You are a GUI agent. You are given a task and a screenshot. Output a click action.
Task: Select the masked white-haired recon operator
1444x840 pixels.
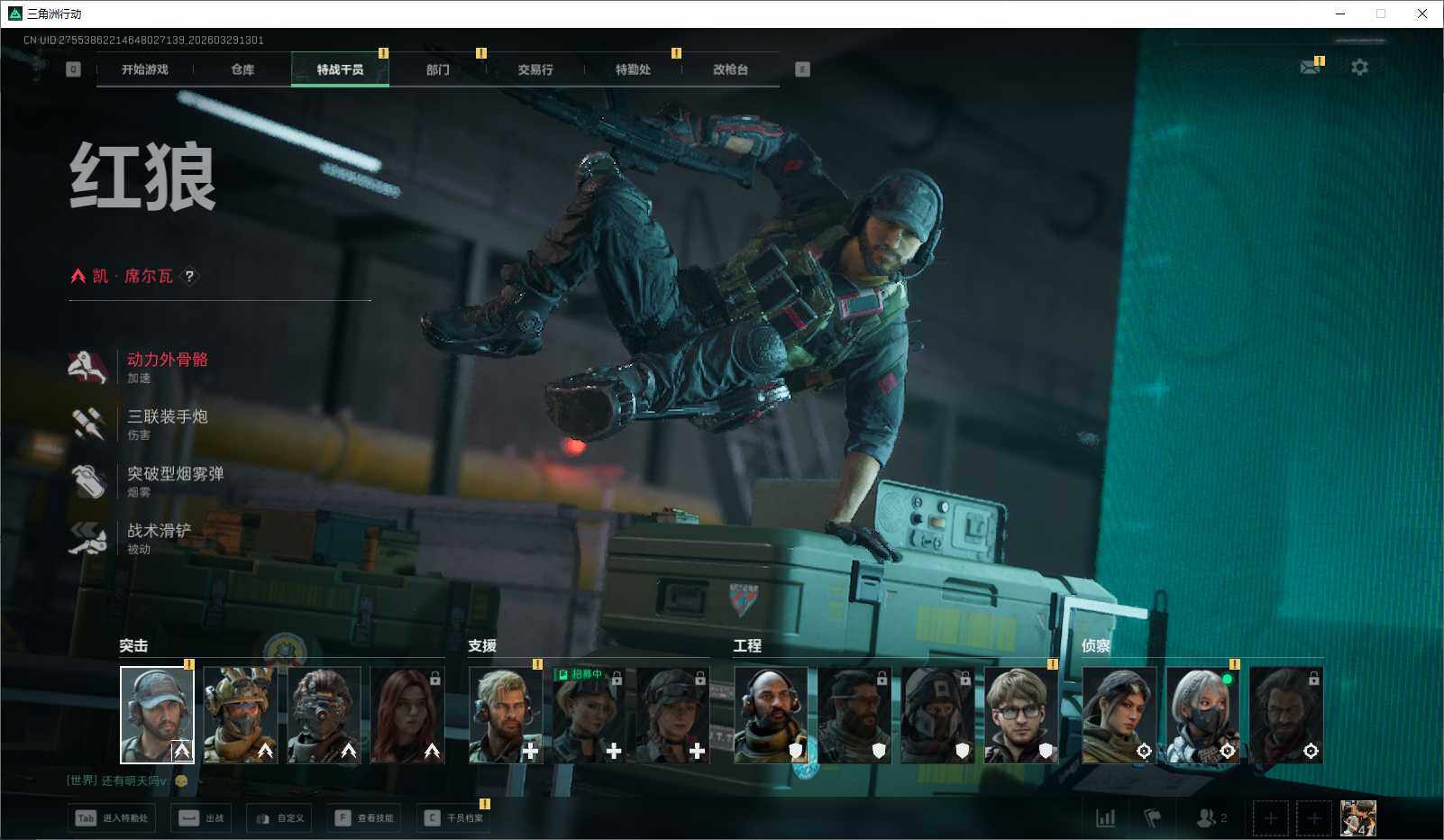pyautogui.click(x=1202, y=716)
